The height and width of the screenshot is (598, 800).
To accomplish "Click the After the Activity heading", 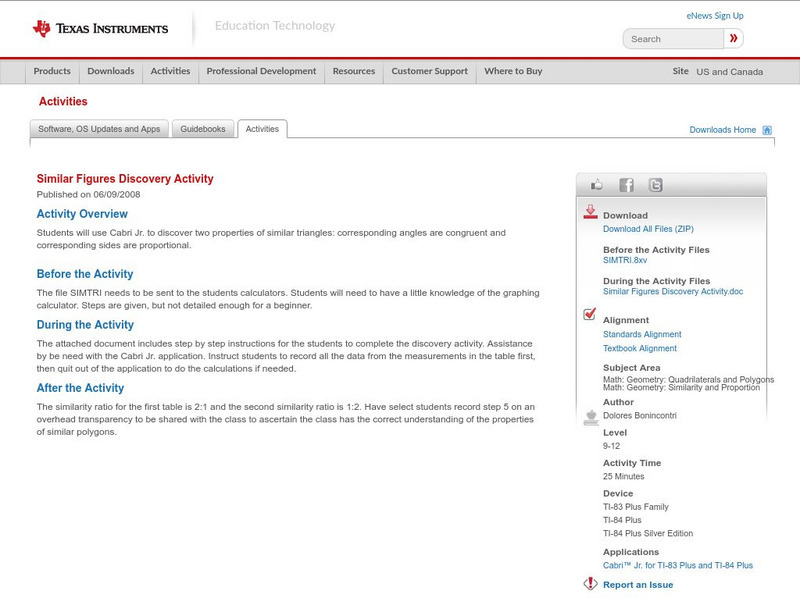I will [x=80, y=388].
